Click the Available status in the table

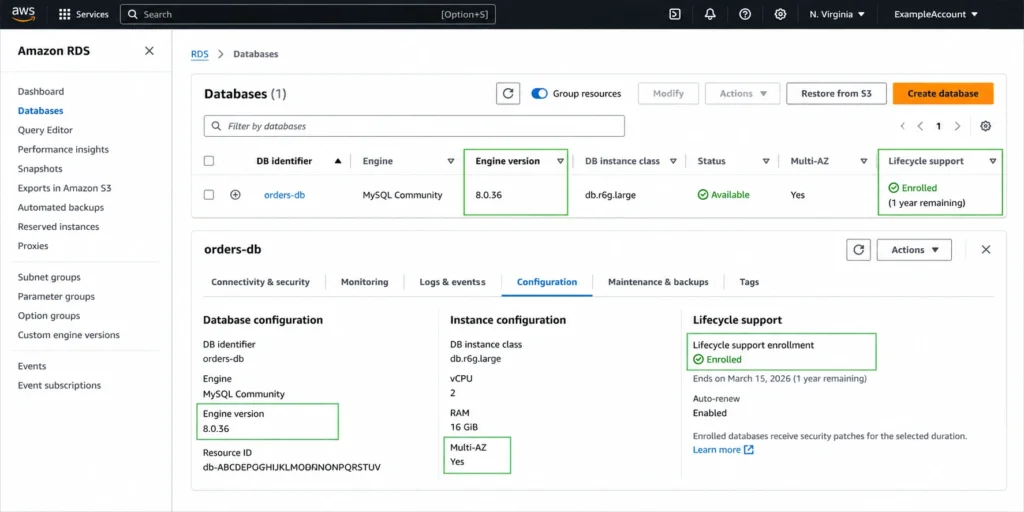724,195
